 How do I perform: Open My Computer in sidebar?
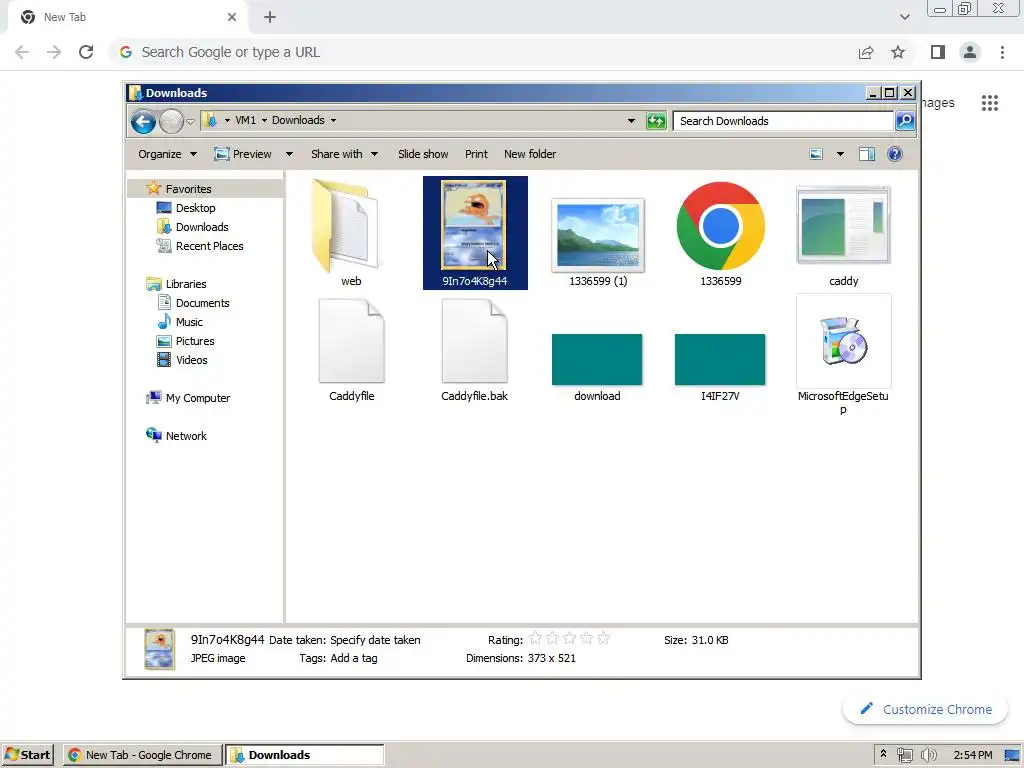pyautogui.click(x=197, y=398)
